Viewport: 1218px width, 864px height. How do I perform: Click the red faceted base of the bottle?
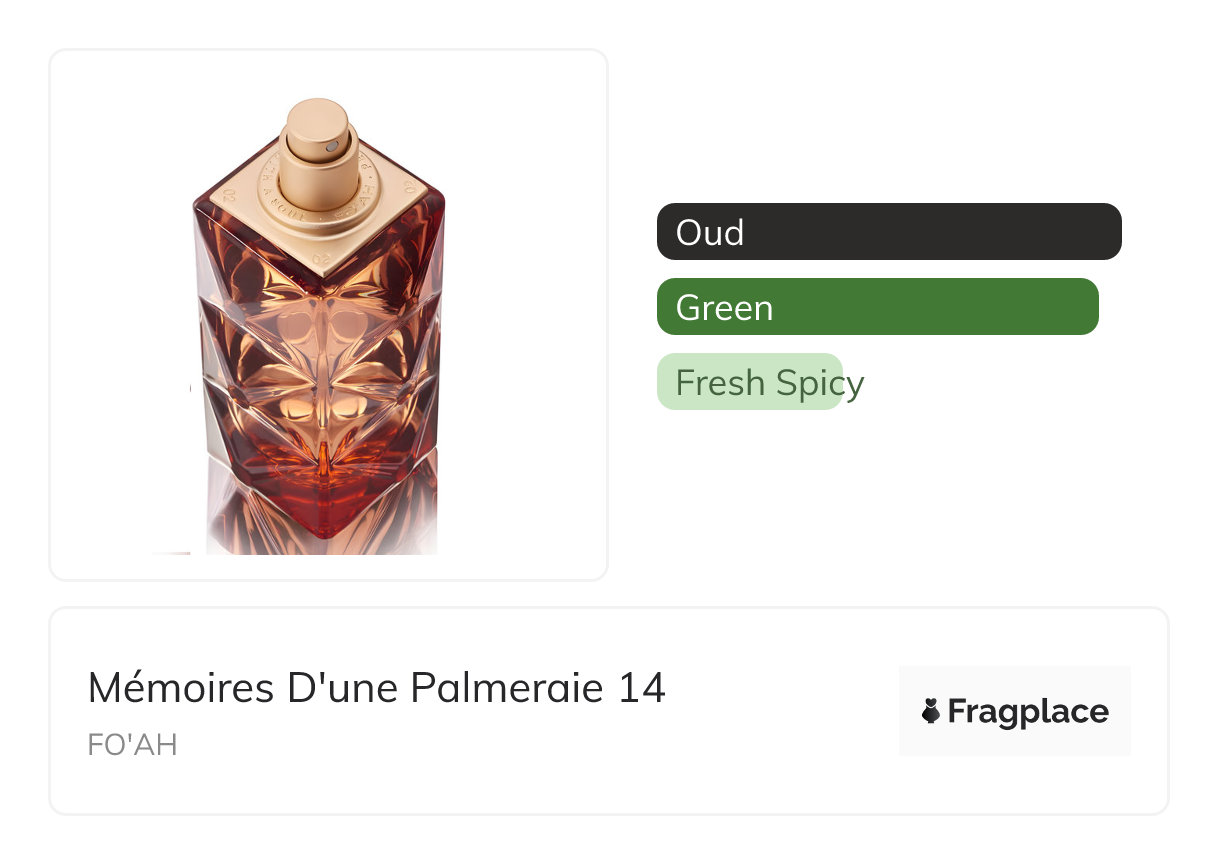[320, 490]
